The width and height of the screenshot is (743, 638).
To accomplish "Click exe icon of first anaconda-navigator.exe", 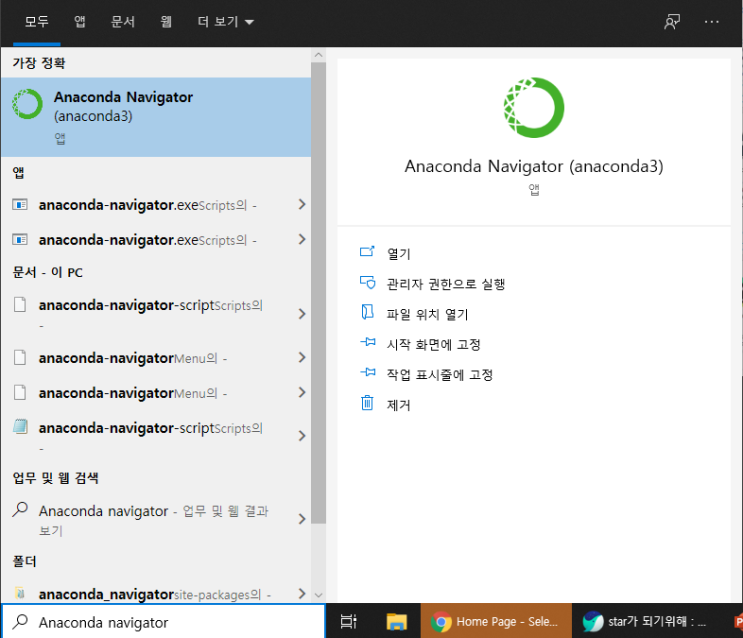I will [20, 204].
